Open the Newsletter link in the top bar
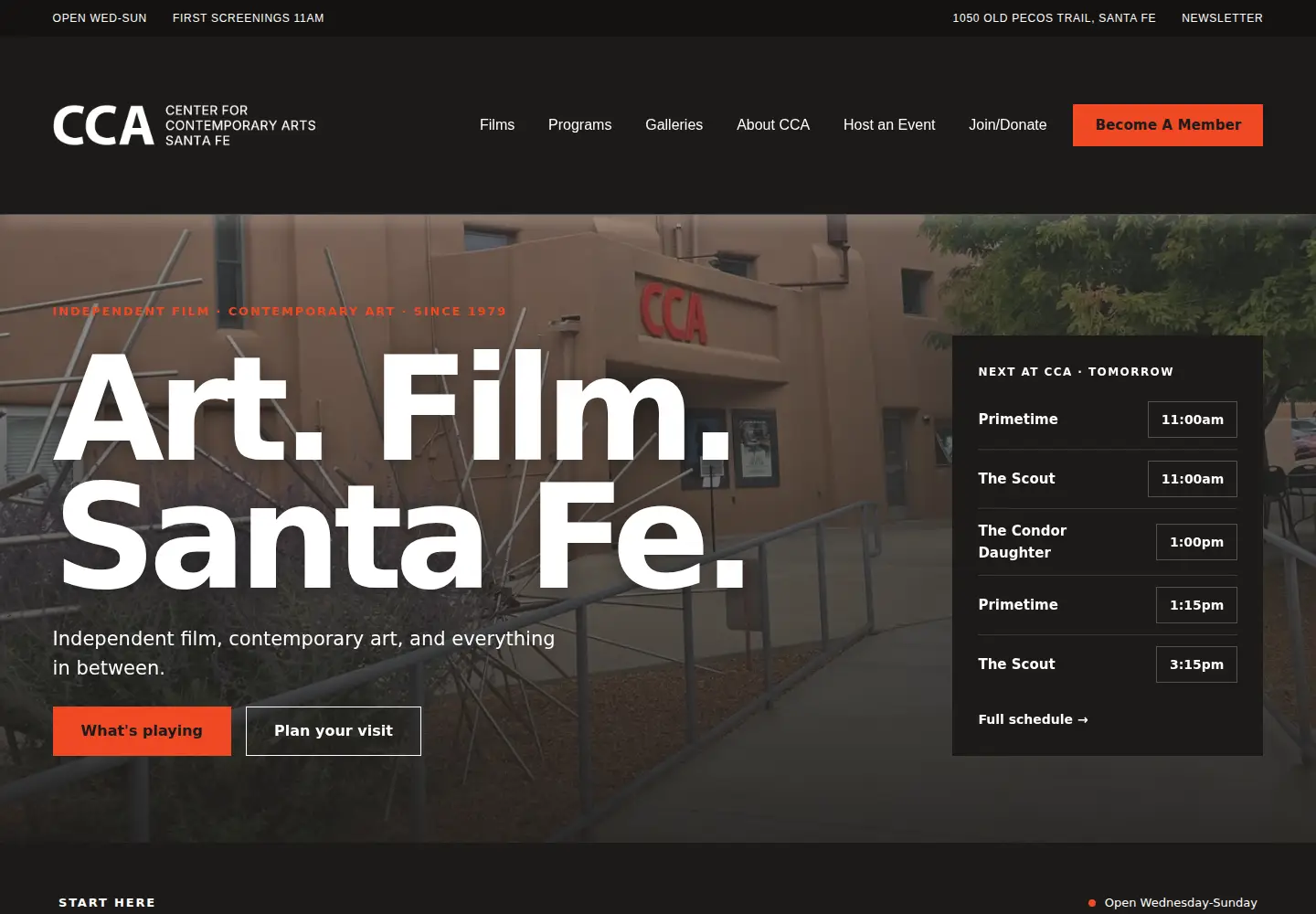 click(1222, 18)
